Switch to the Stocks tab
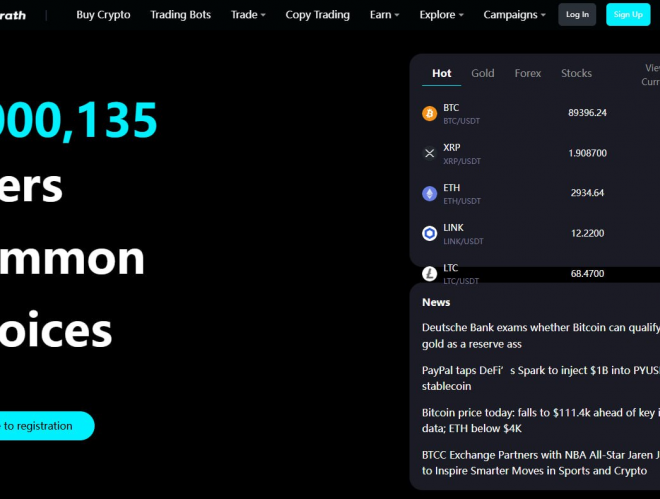Image resolution: width=660 pixels, height=499 pixels. tap(576, 73)
